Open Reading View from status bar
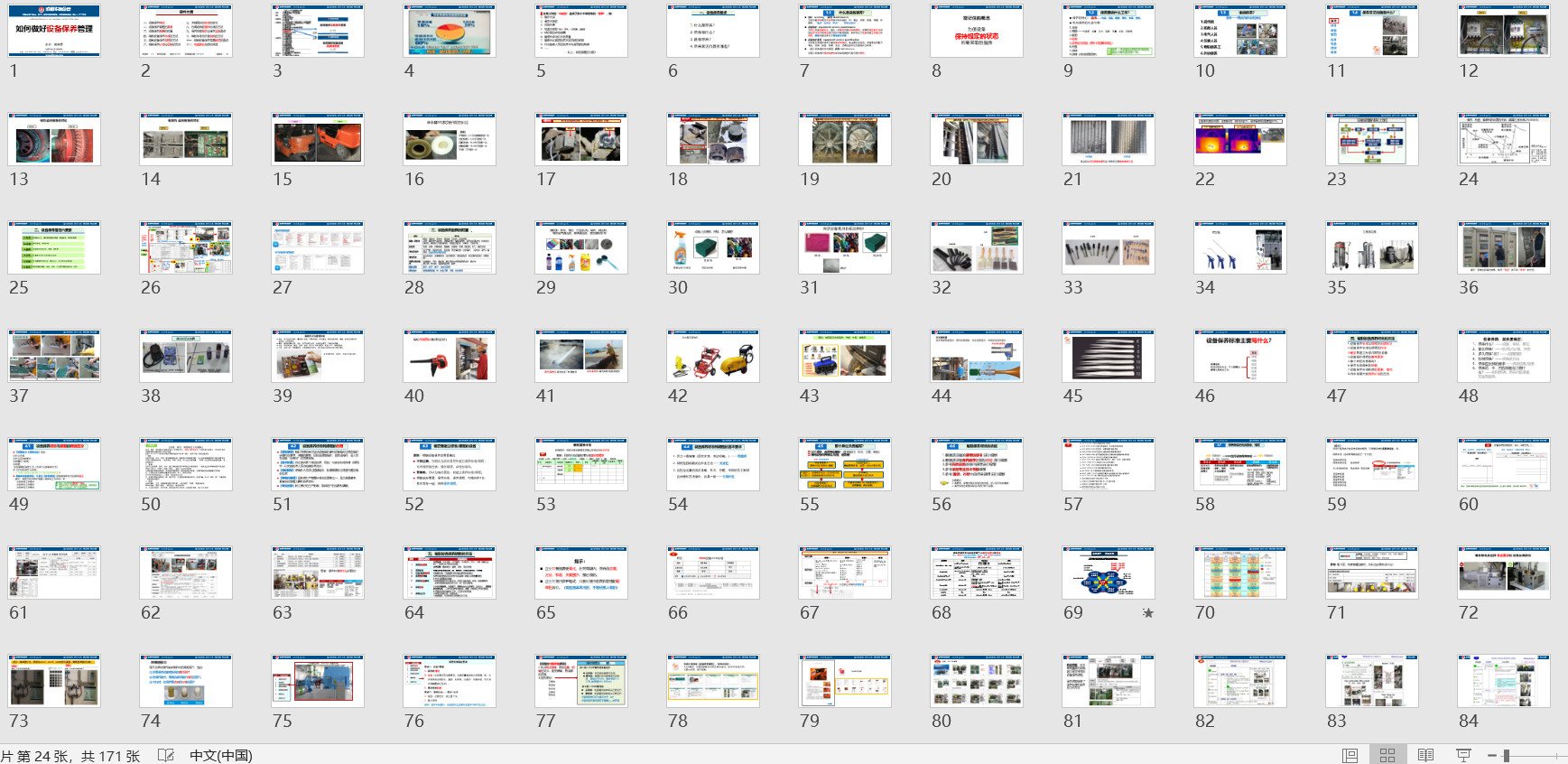Viewport: 1568px width, 764px height. point(1425,755)
